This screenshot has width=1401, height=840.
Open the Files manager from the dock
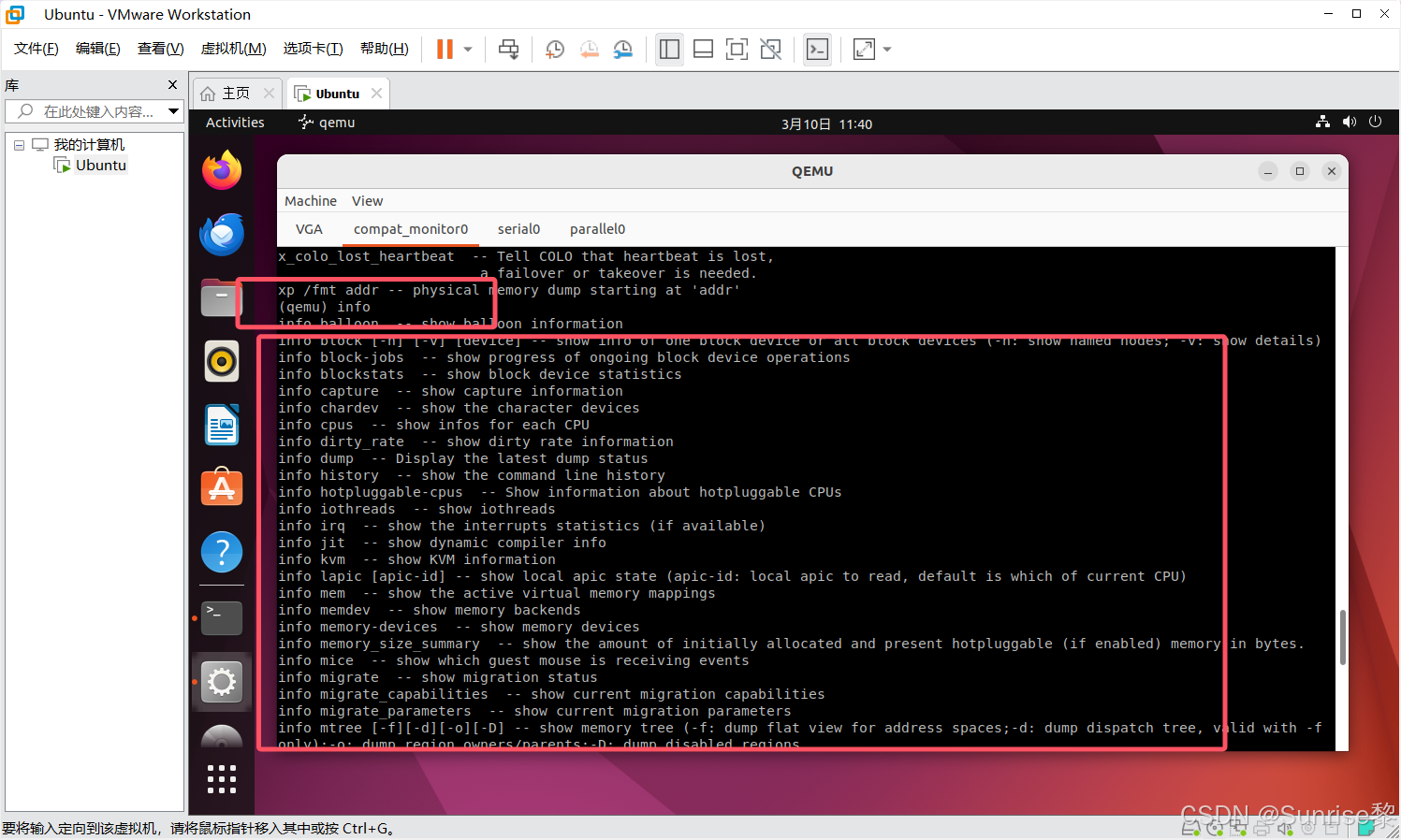[222, 297]
